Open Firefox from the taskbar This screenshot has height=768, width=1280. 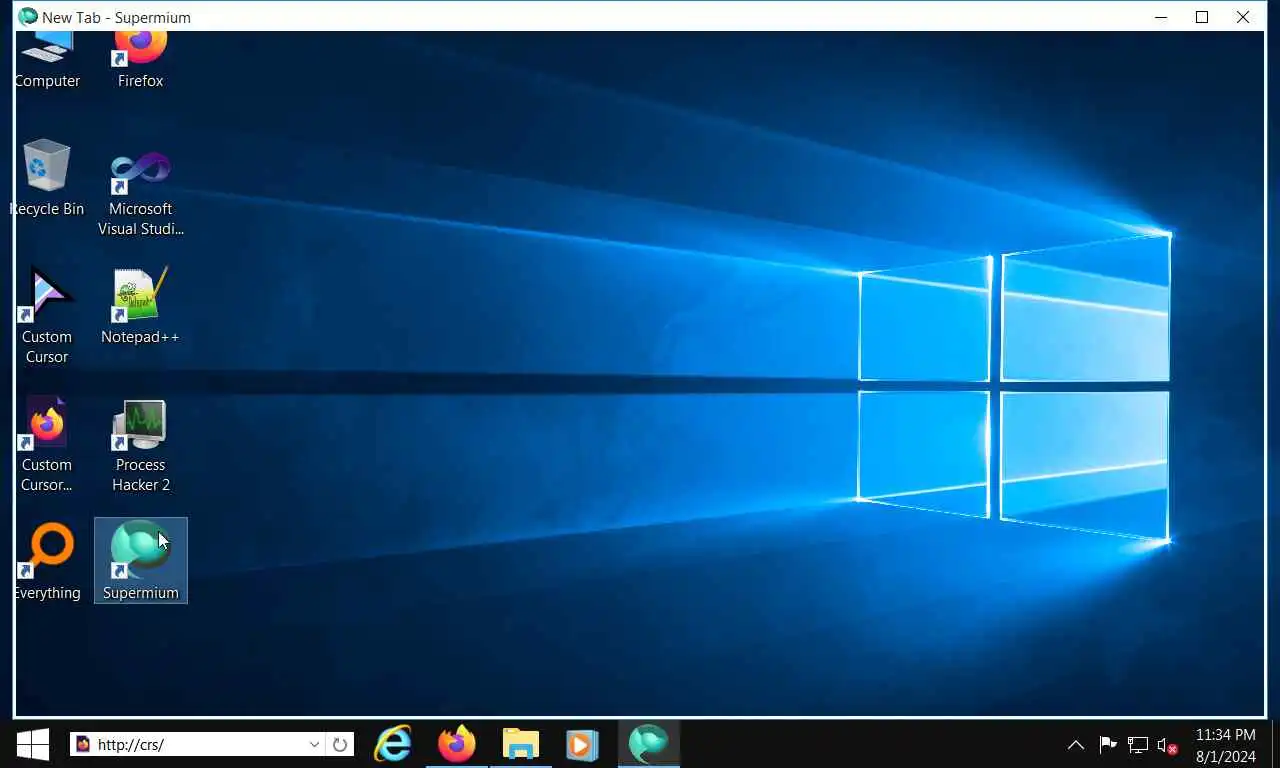pos(457,744)
